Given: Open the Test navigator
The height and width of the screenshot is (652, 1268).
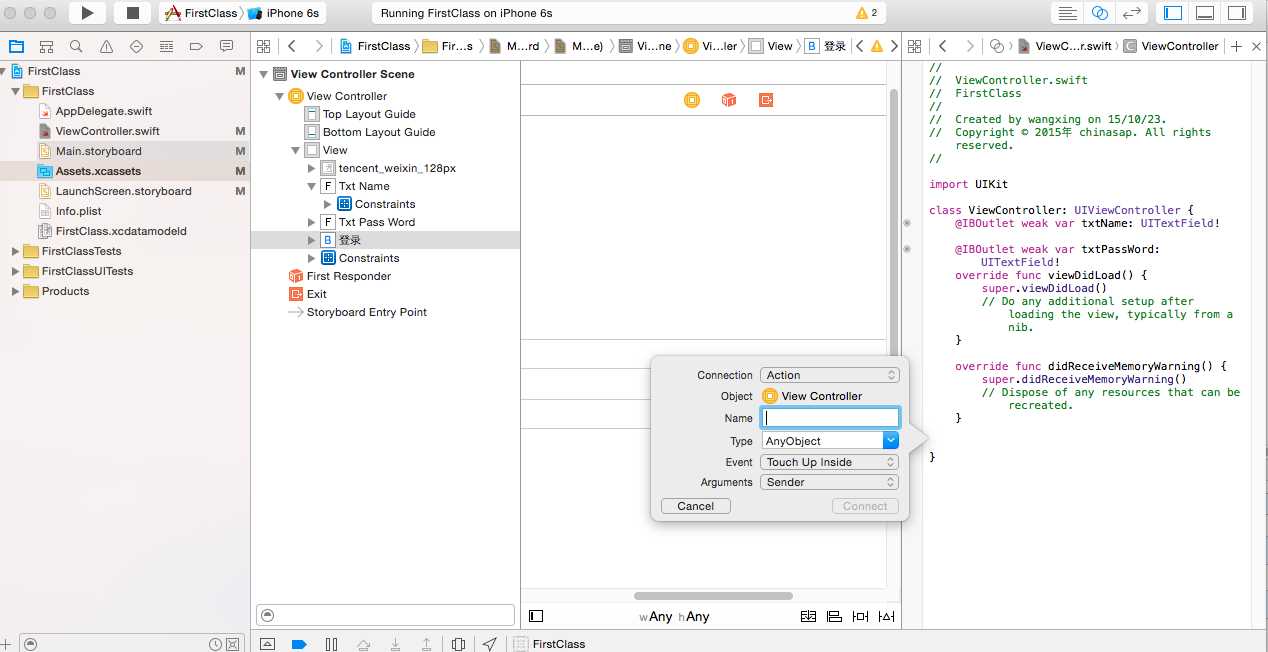Looking at the screenshot, I should pos(136,46).
